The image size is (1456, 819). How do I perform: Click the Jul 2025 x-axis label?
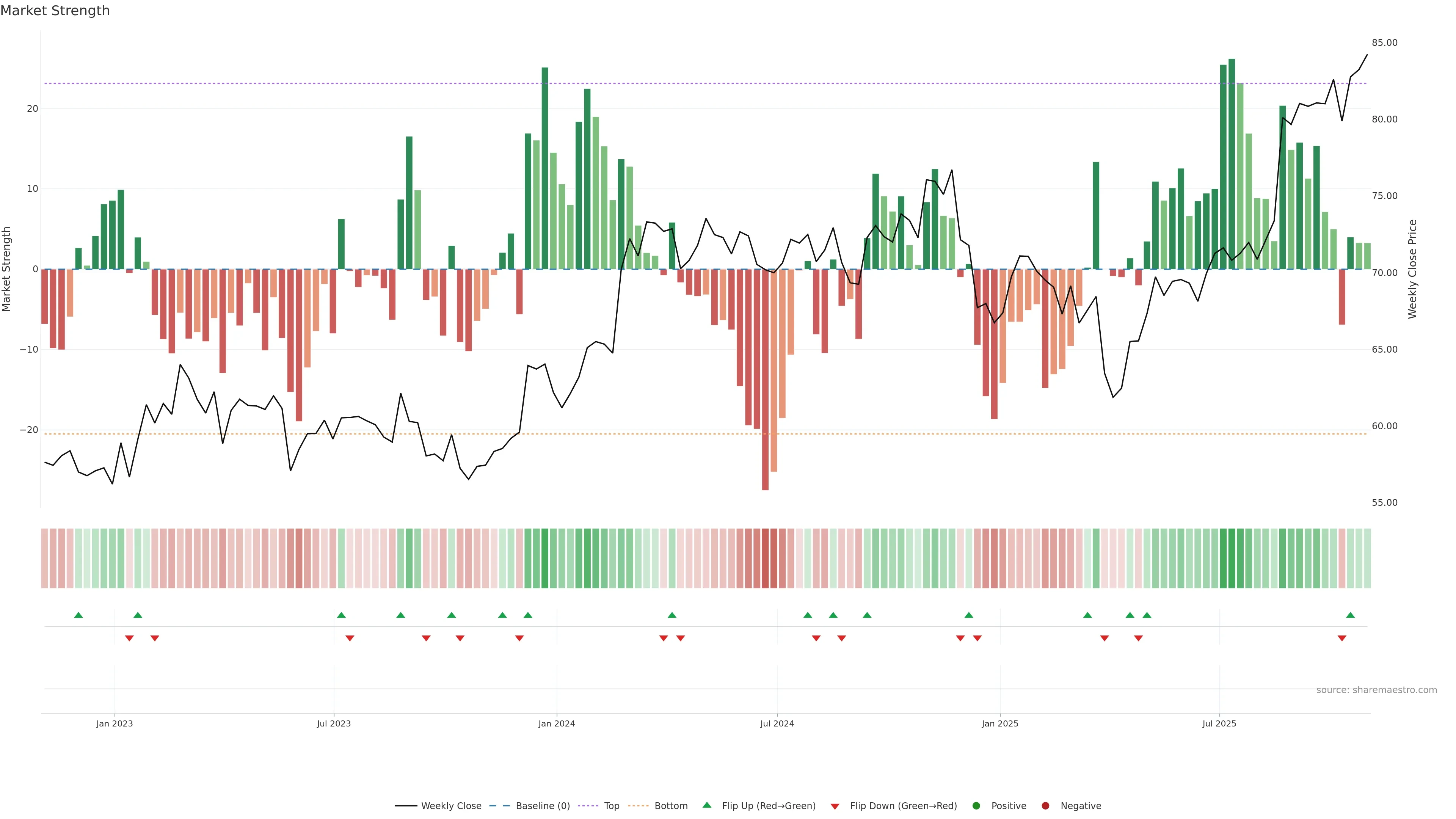click(1219, 724)
